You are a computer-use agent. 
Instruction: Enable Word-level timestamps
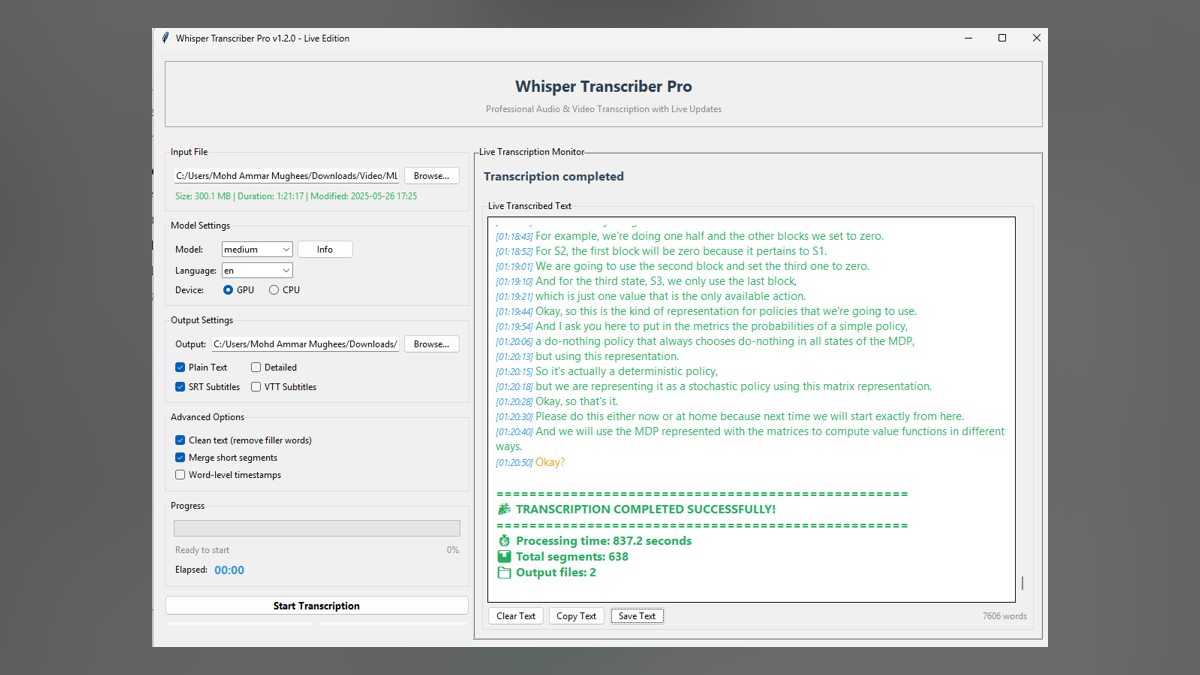pos(180,475)
